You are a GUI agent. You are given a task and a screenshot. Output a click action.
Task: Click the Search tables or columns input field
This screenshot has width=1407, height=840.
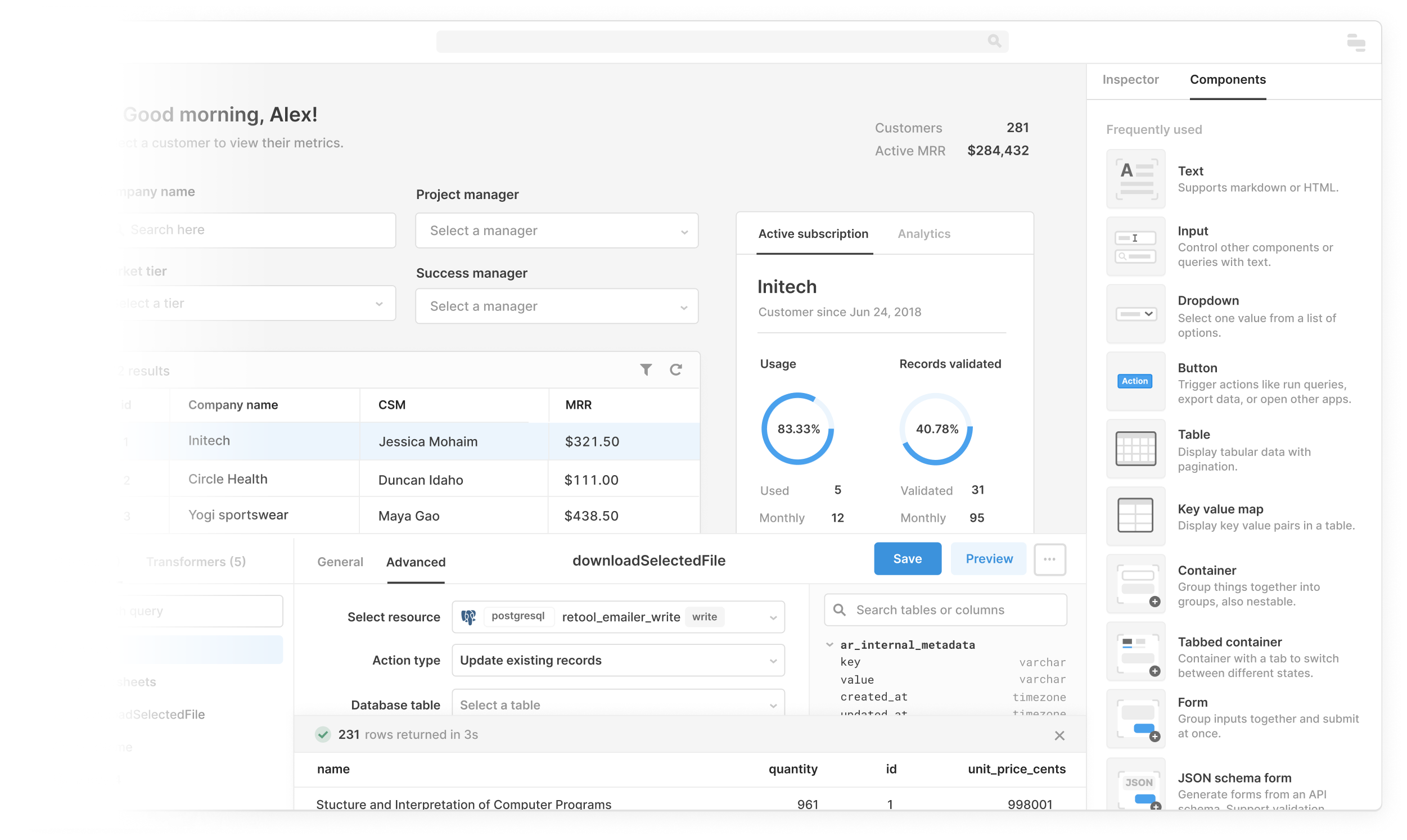point(948,609)
